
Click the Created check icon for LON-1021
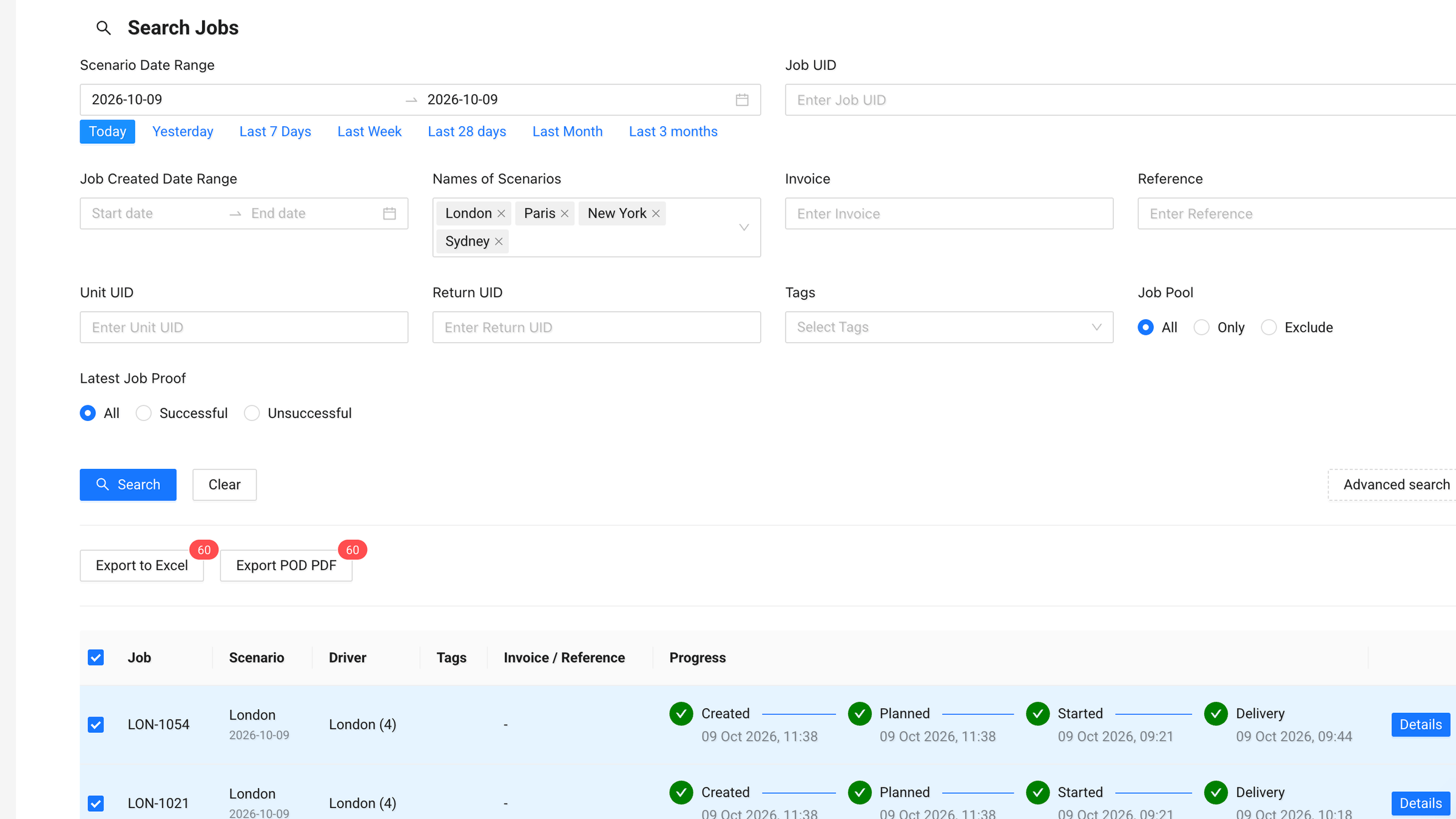(681, 793)
